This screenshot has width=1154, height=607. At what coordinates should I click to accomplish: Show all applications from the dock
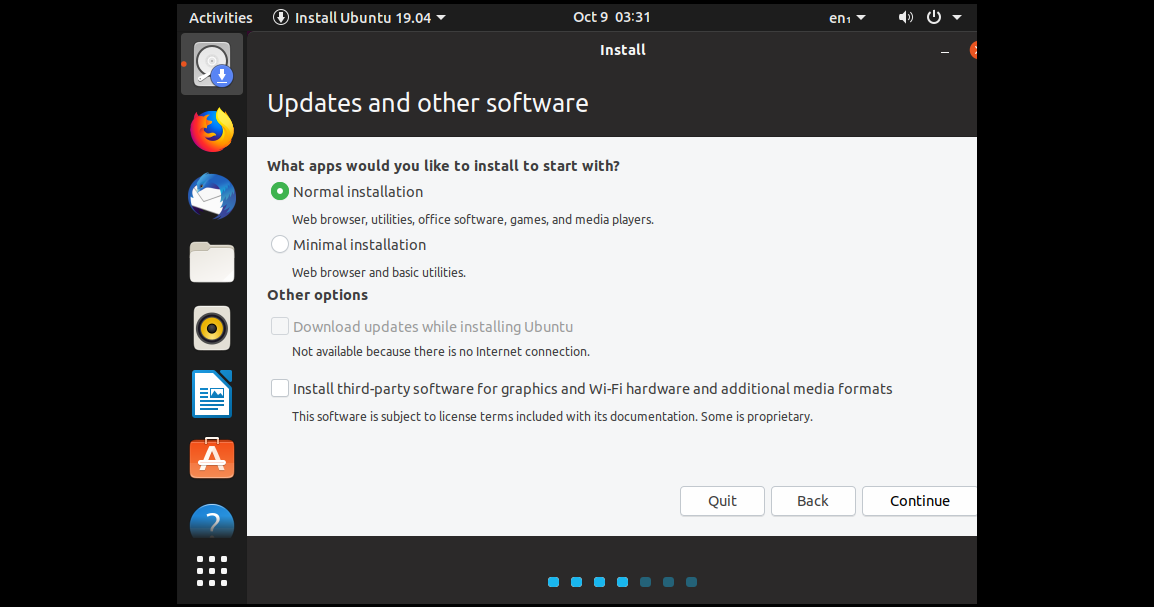(x=211, y=571)
